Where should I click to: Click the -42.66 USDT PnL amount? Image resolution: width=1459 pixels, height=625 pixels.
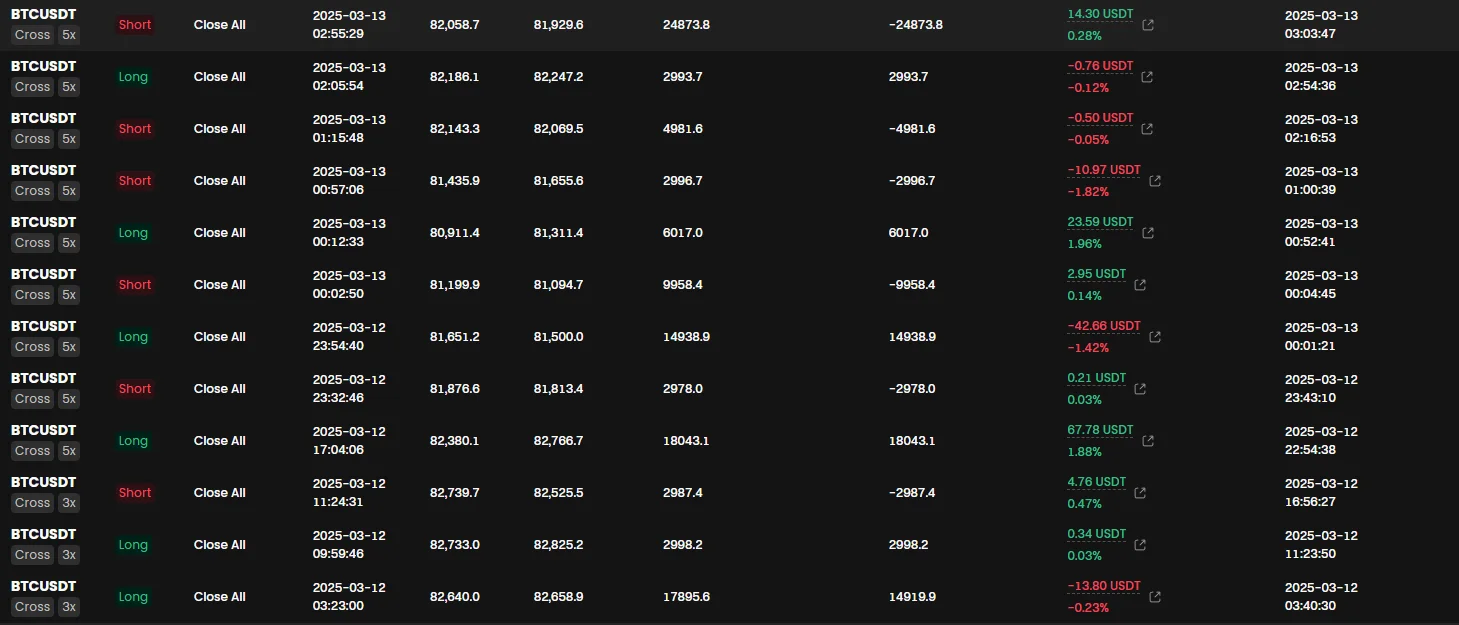click(x=1103, y=327)
